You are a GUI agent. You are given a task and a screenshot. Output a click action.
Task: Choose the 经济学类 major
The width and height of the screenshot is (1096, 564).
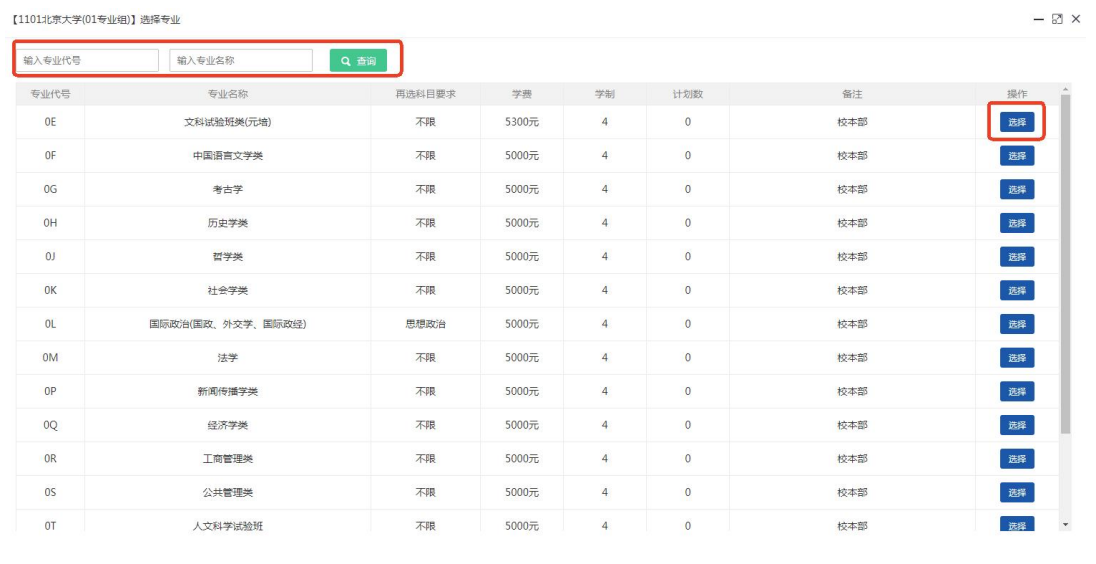tap(1017, 425)
